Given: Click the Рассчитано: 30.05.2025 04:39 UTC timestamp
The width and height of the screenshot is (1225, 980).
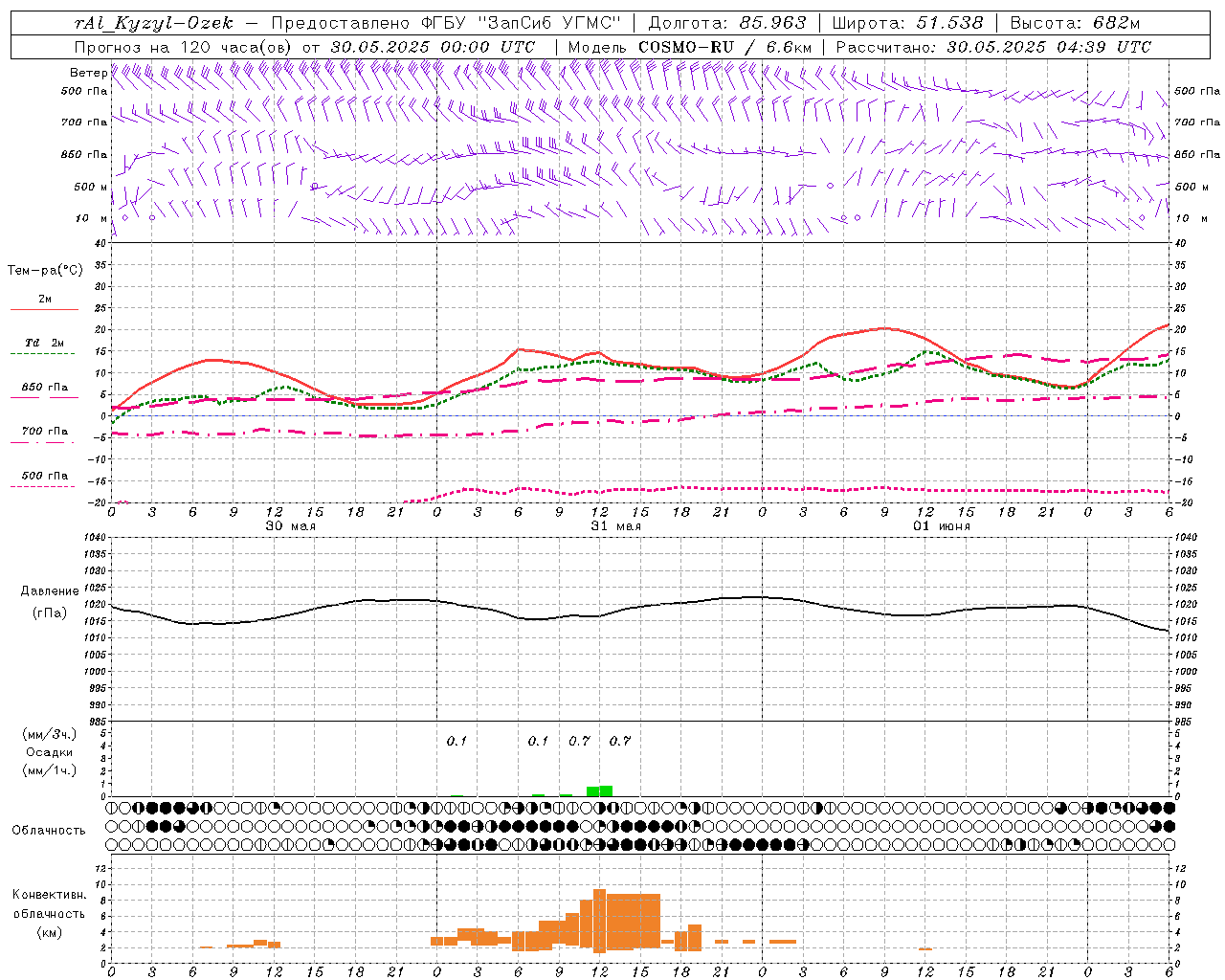Looking at the screenshot, I should (993, 46).
